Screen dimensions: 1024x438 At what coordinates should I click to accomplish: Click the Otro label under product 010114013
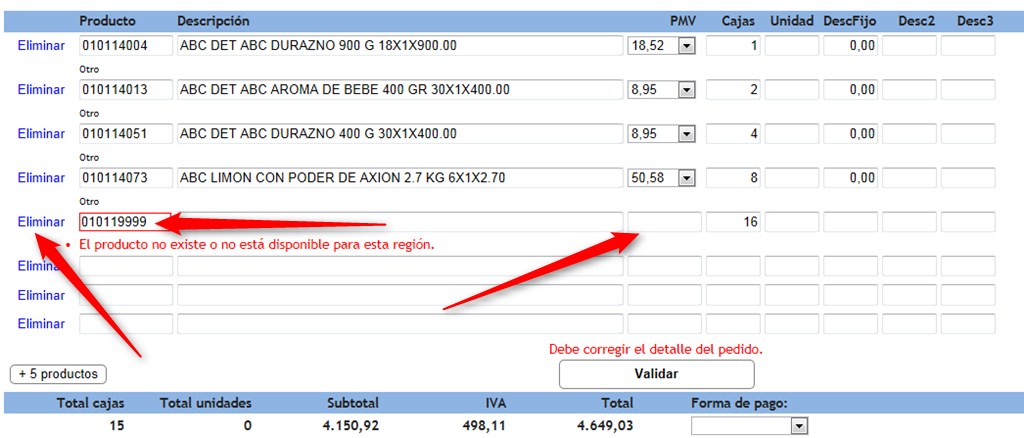89,114
